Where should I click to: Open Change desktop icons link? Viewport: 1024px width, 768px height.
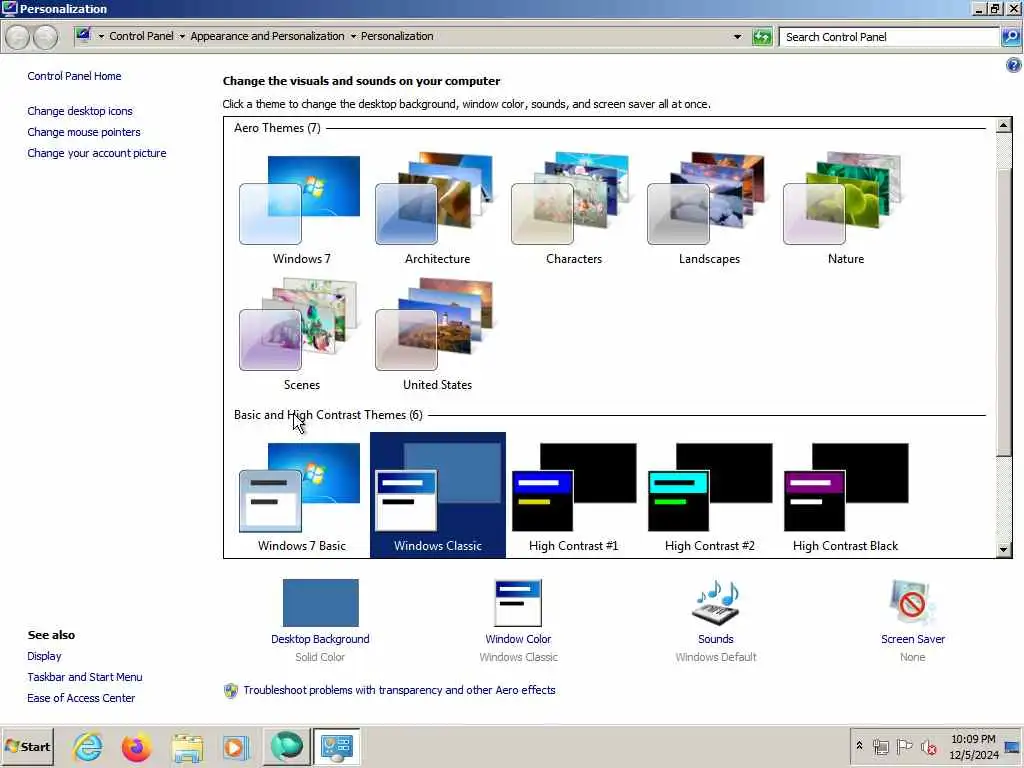pyautogui.click(x=80, y=111)
